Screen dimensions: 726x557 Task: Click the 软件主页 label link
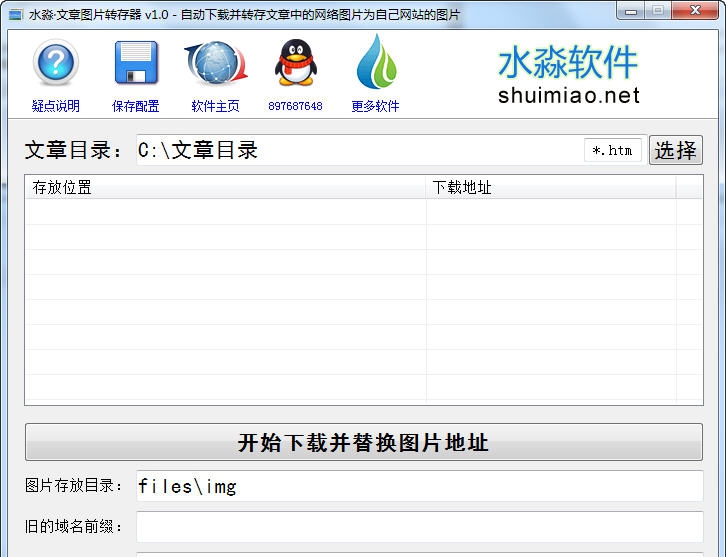click(215, 106)
